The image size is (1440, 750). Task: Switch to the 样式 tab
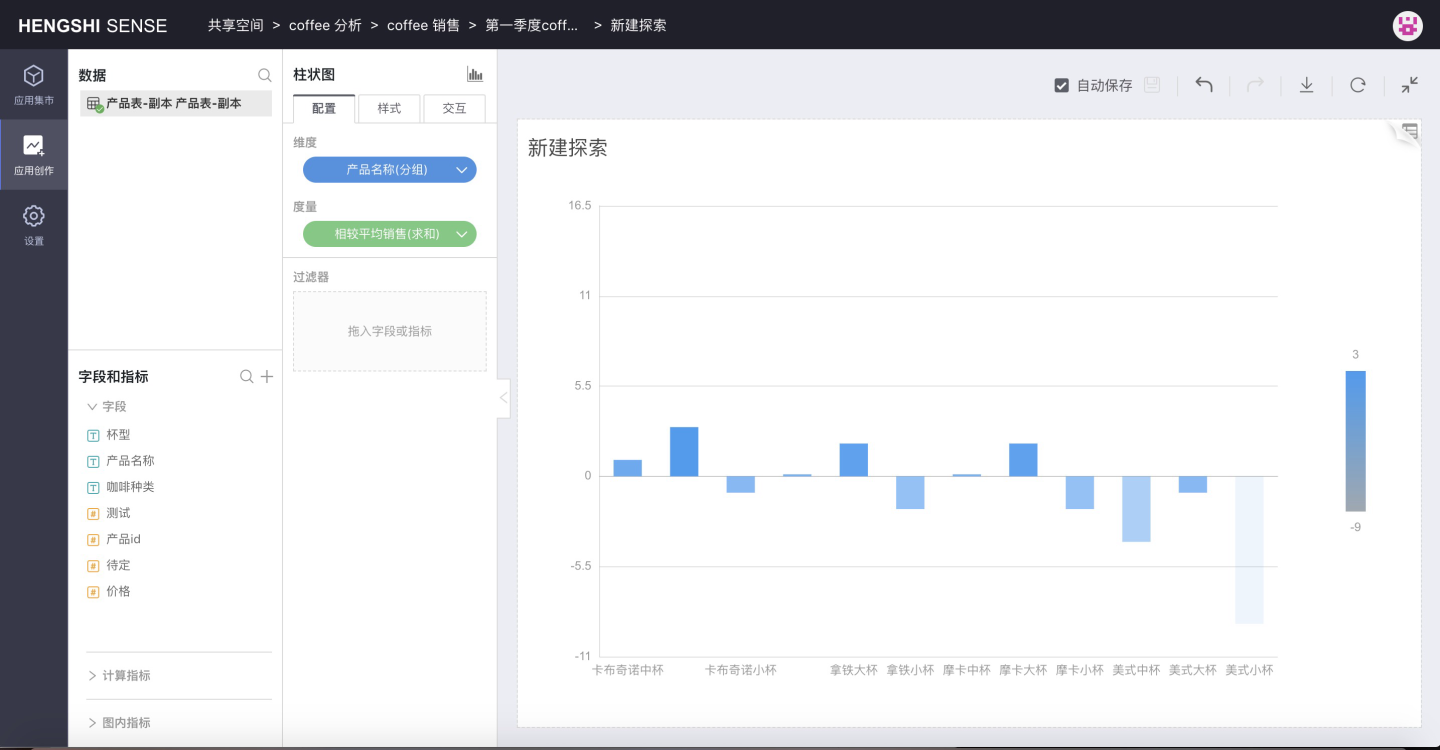click(389, 108)
